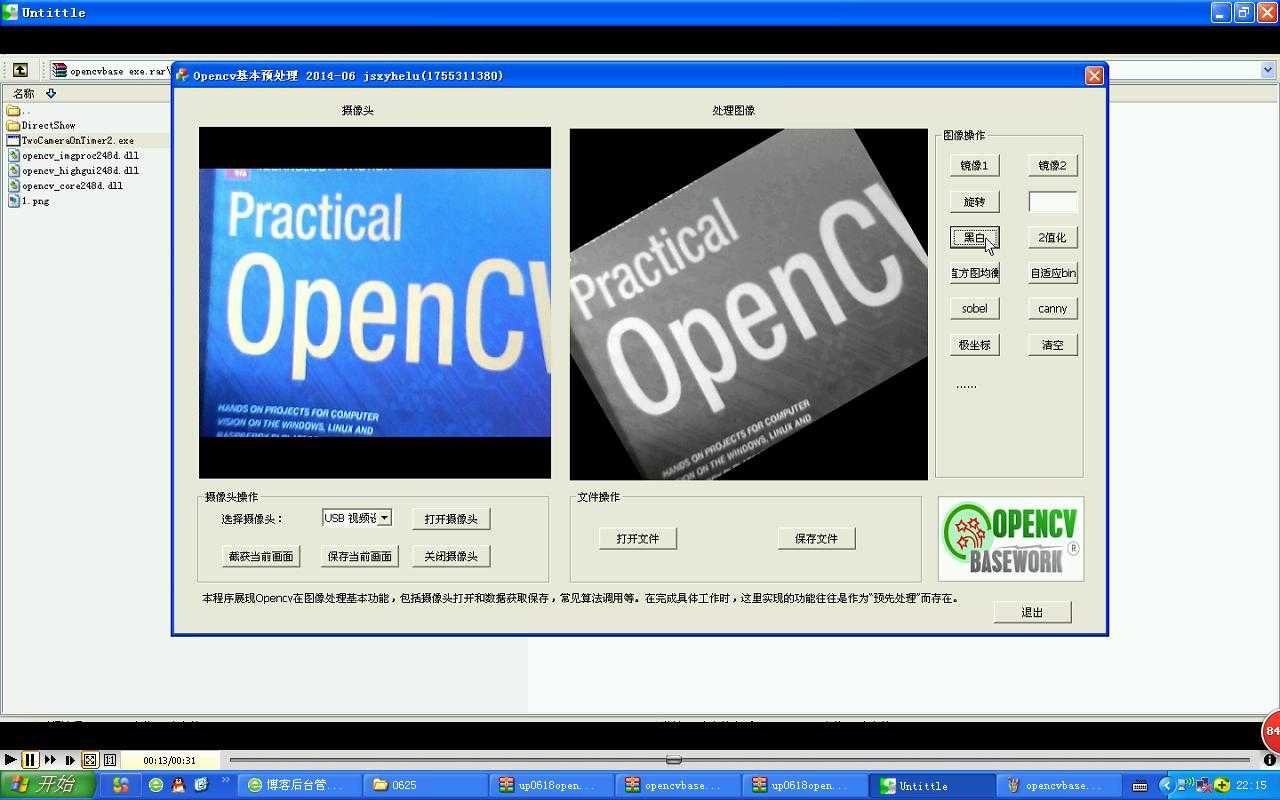Click the info icon at player bar end

(1270, 760)
